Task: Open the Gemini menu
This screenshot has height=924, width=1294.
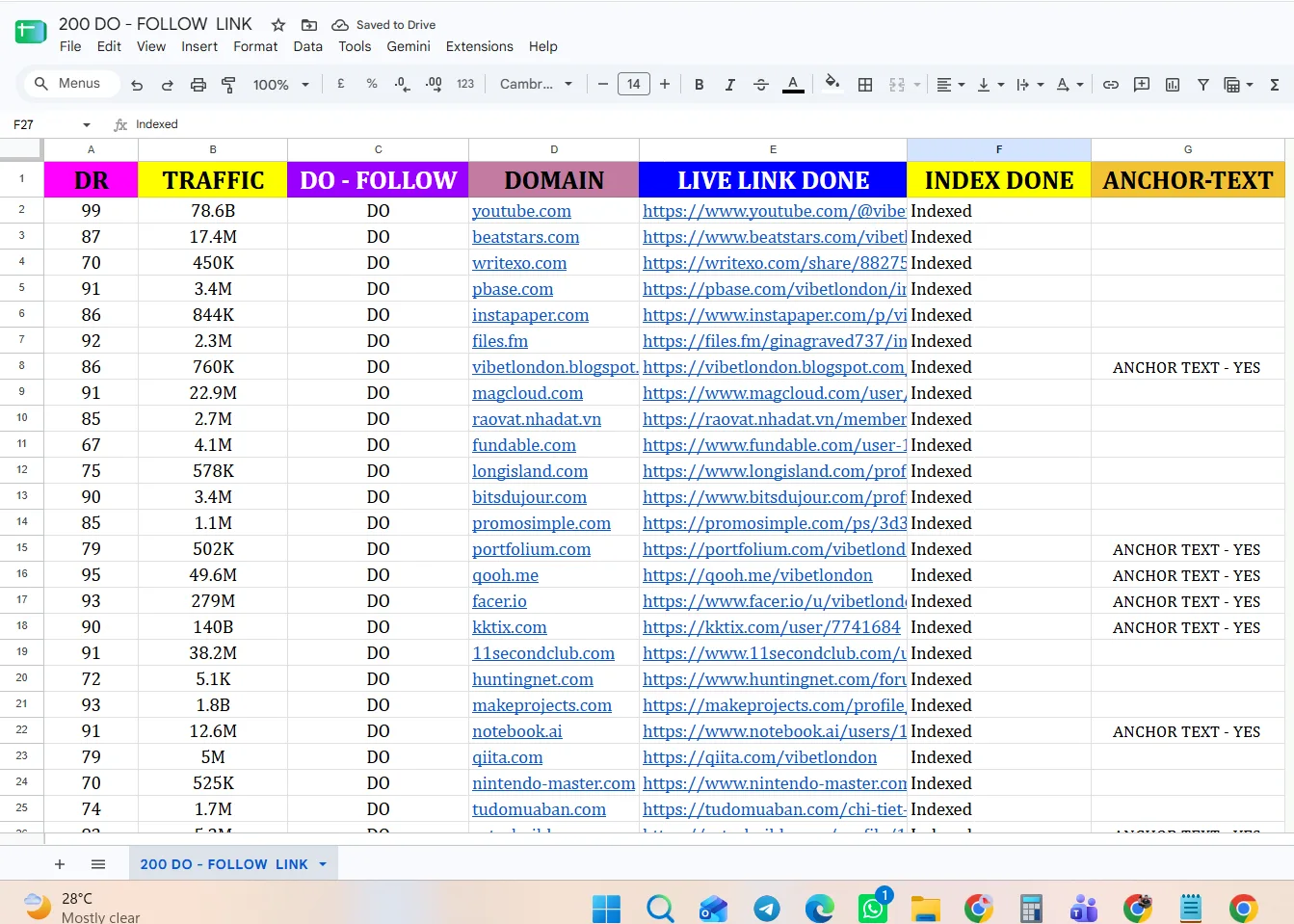Action: pos(409,46)
